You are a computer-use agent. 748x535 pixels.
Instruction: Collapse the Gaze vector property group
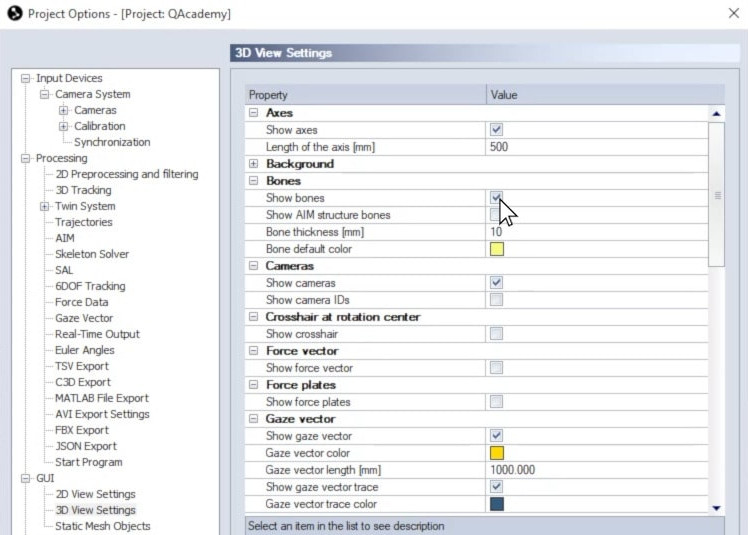click(x=254, y=419)
